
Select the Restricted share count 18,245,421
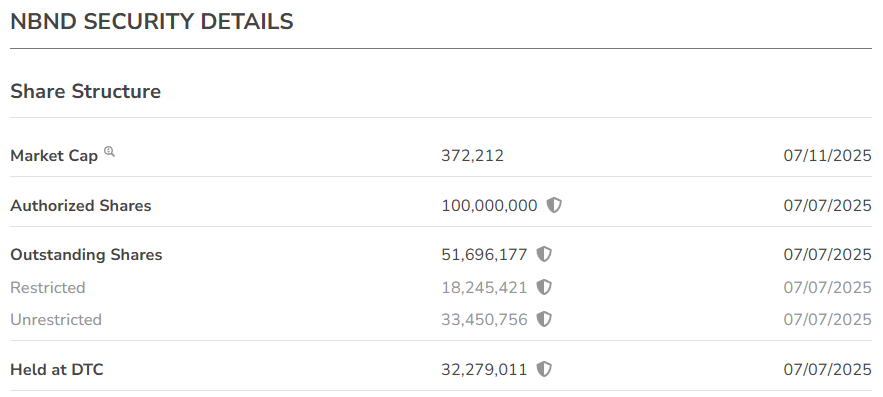[484, 288]
